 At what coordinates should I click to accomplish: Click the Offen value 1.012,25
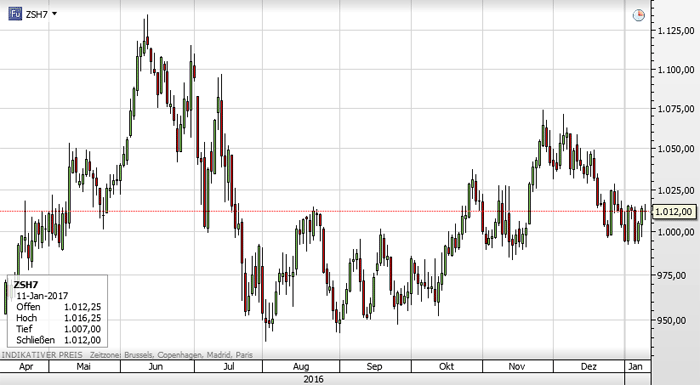[82, 307]
